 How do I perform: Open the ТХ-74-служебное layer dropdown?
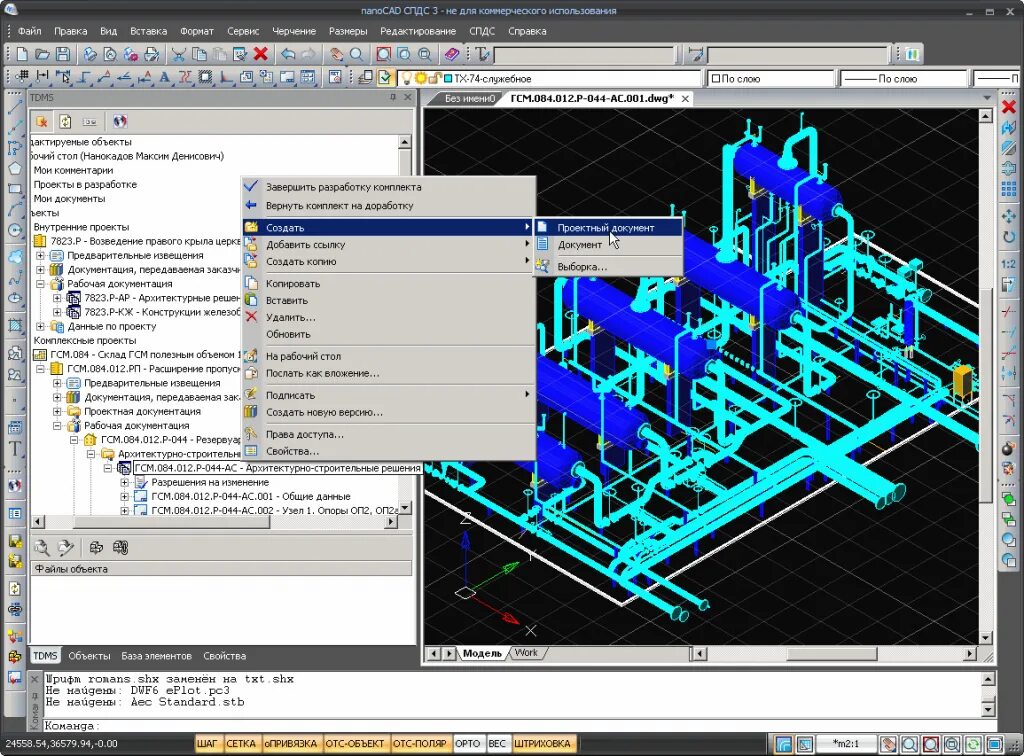(x=549, y=78)
